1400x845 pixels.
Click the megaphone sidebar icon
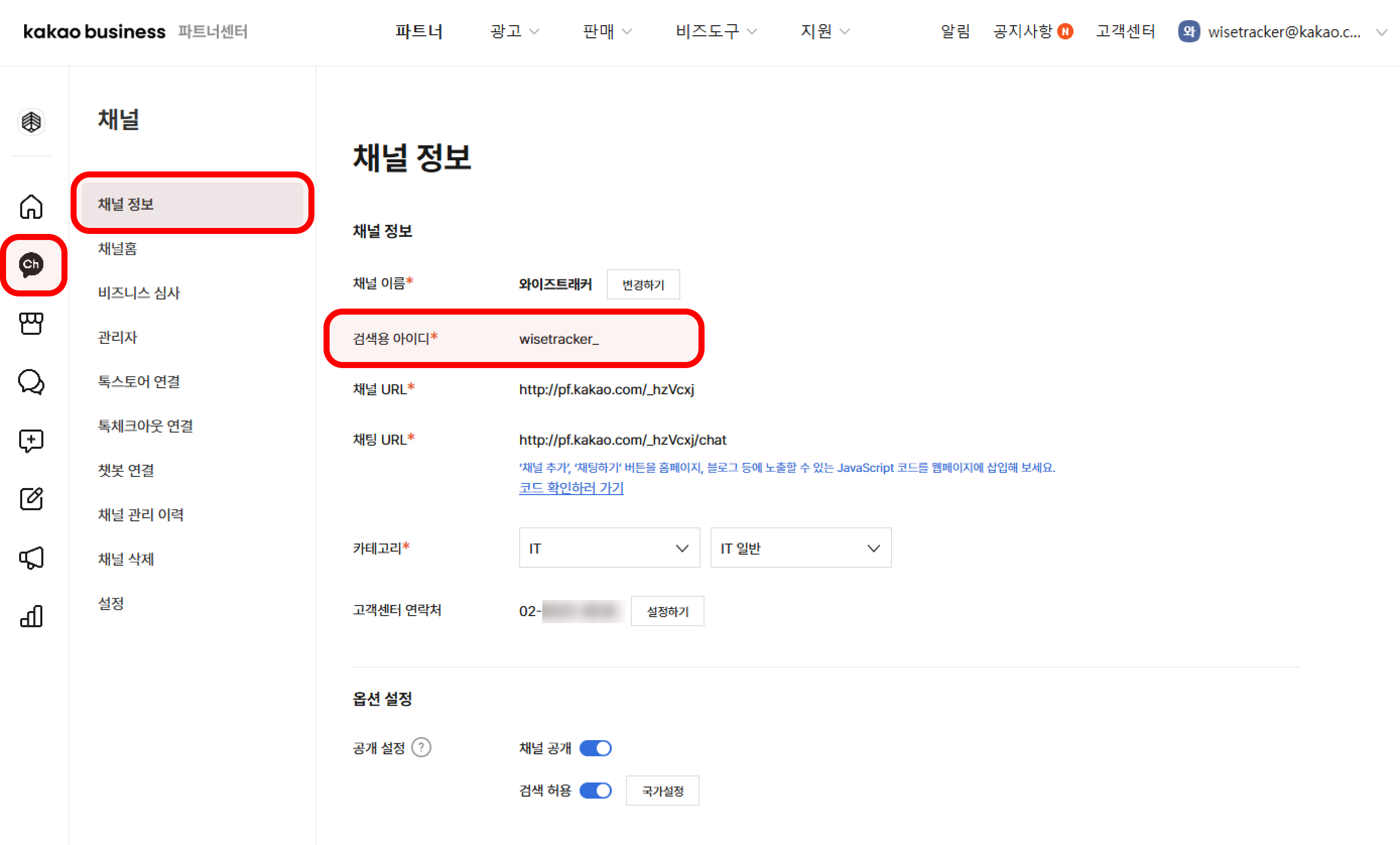coord(31,558)
